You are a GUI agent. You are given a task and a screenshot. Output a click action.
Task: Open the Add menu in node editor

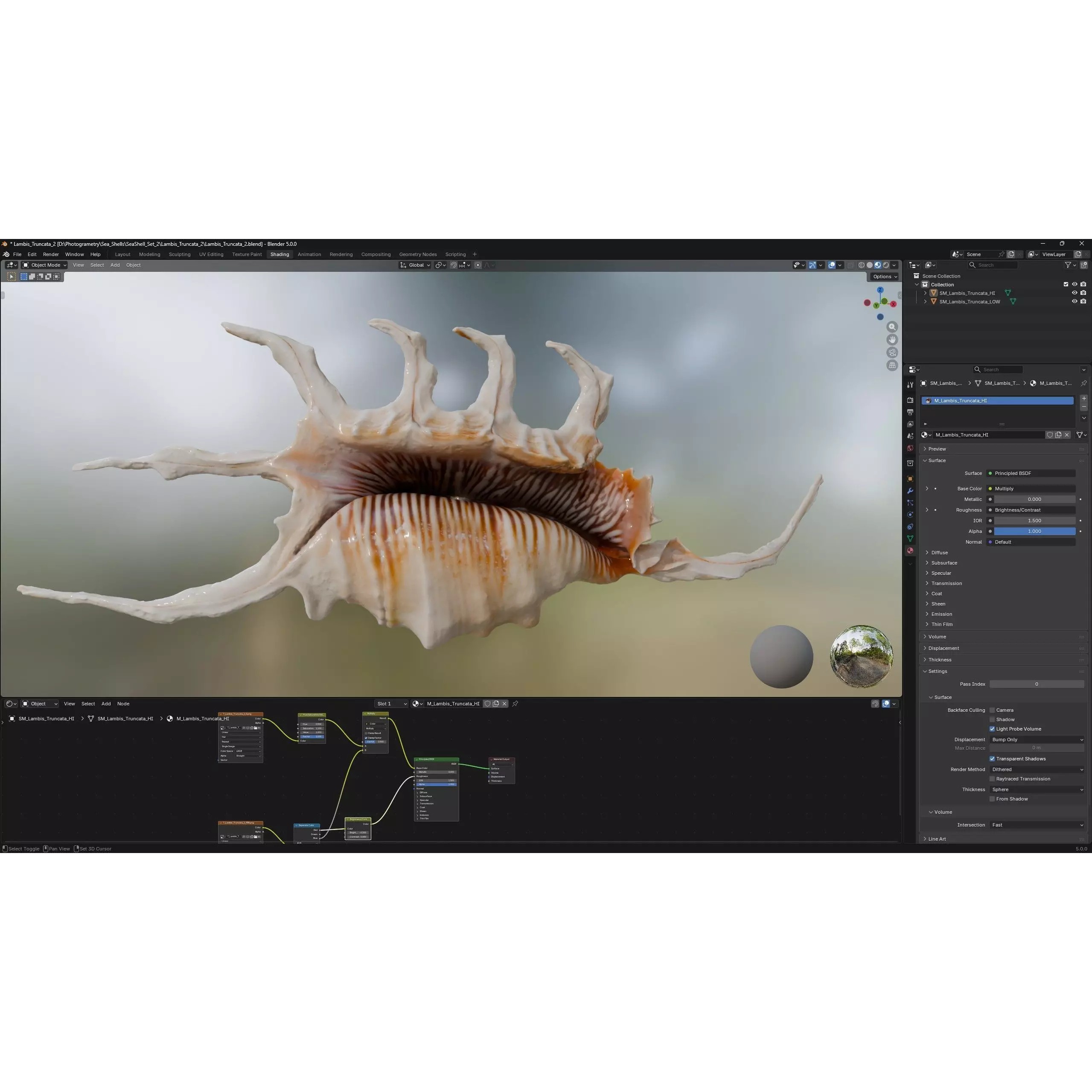point(106,704)
